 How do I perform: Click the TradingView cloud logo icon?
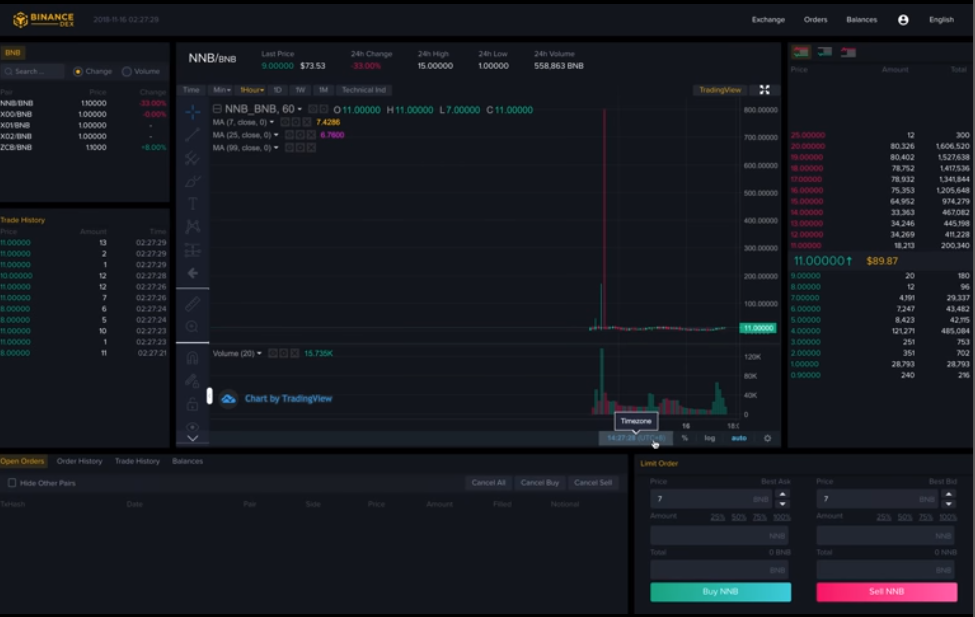point(229,399)
